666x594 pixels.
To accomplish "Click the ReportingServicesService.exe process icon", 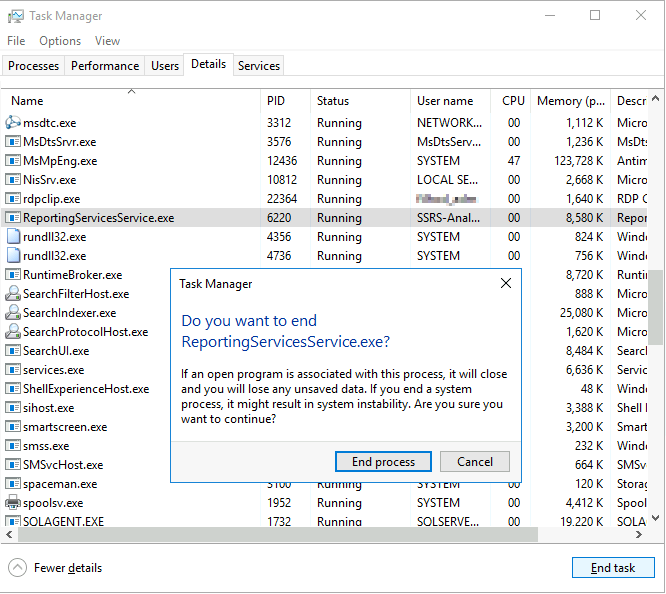I will point(13,218).
